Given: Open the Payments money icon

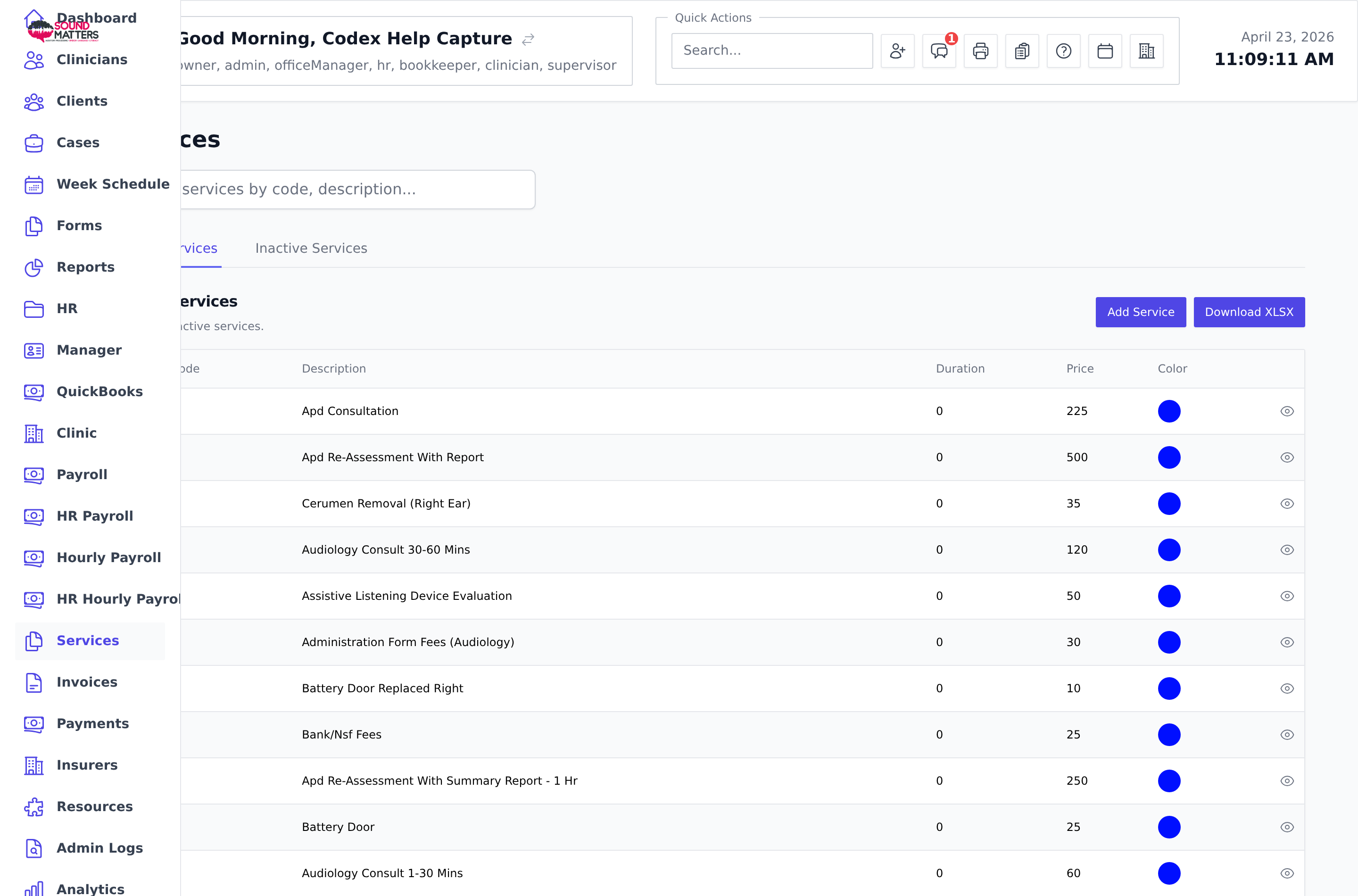Looking at the screenshot, I should point(33,724).
